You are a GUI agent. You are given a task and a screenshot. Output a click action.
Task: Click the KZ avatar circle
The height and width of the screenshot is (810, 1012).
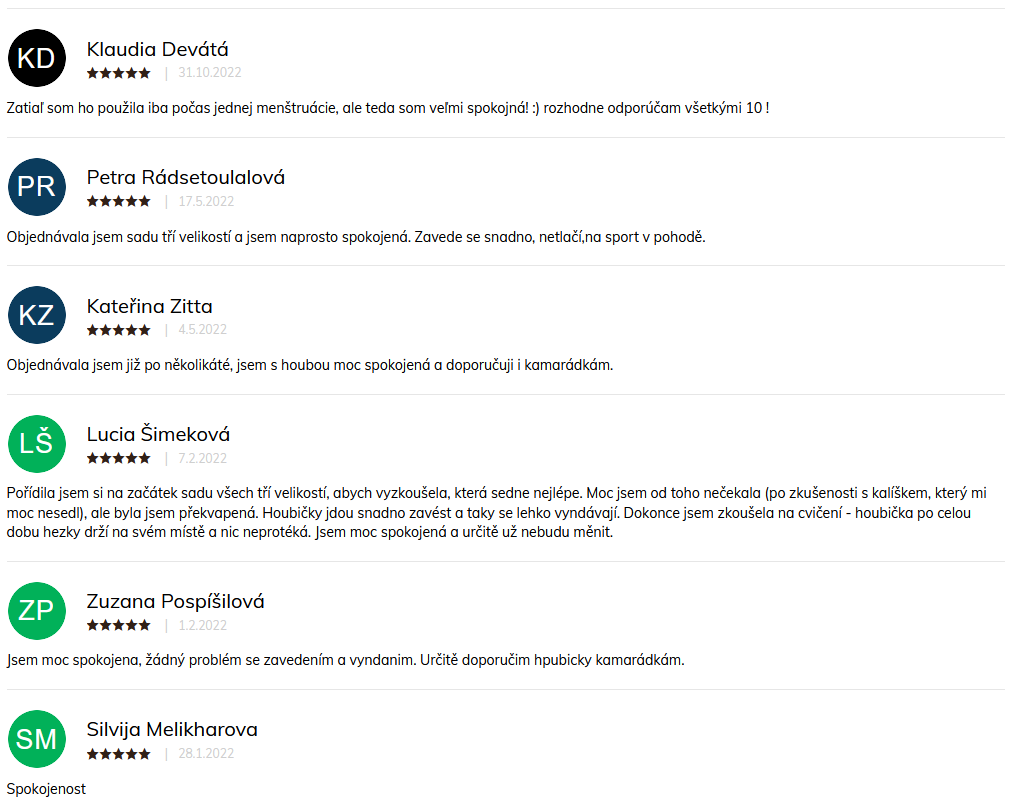point(37,315)
